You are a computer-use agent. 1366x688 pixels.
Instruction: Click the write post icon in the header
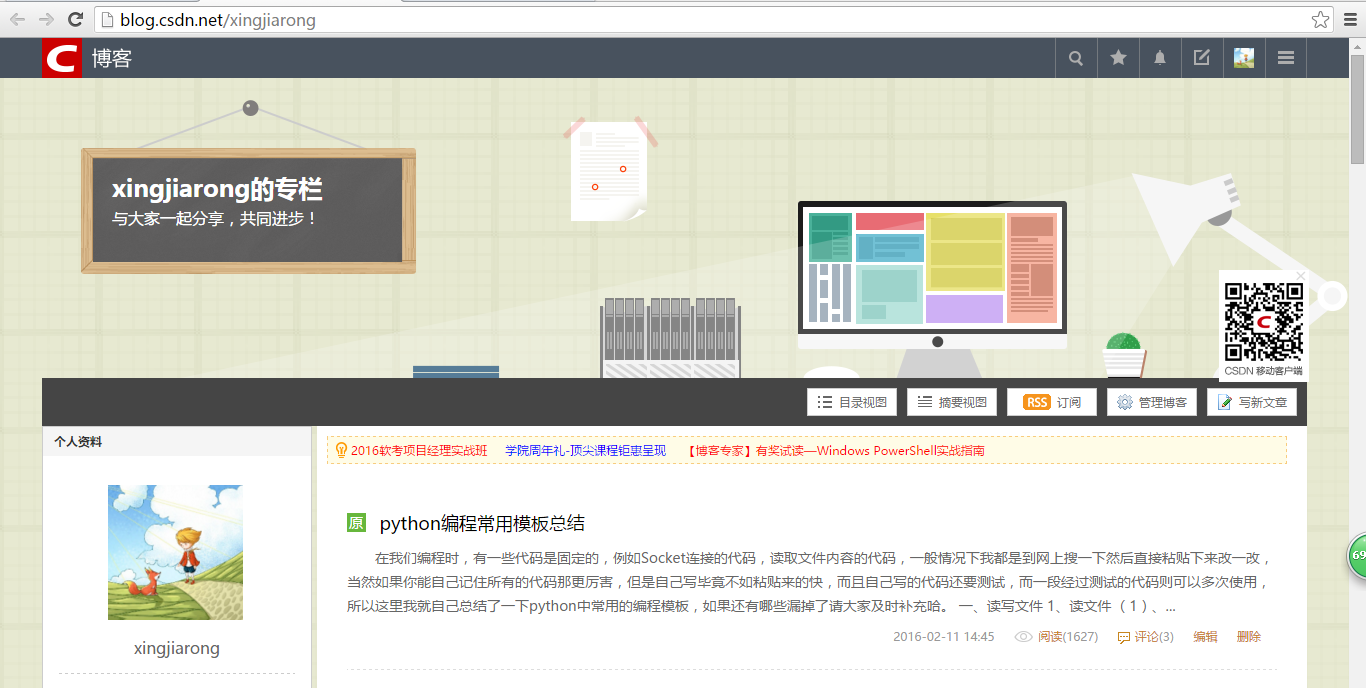1201,57
